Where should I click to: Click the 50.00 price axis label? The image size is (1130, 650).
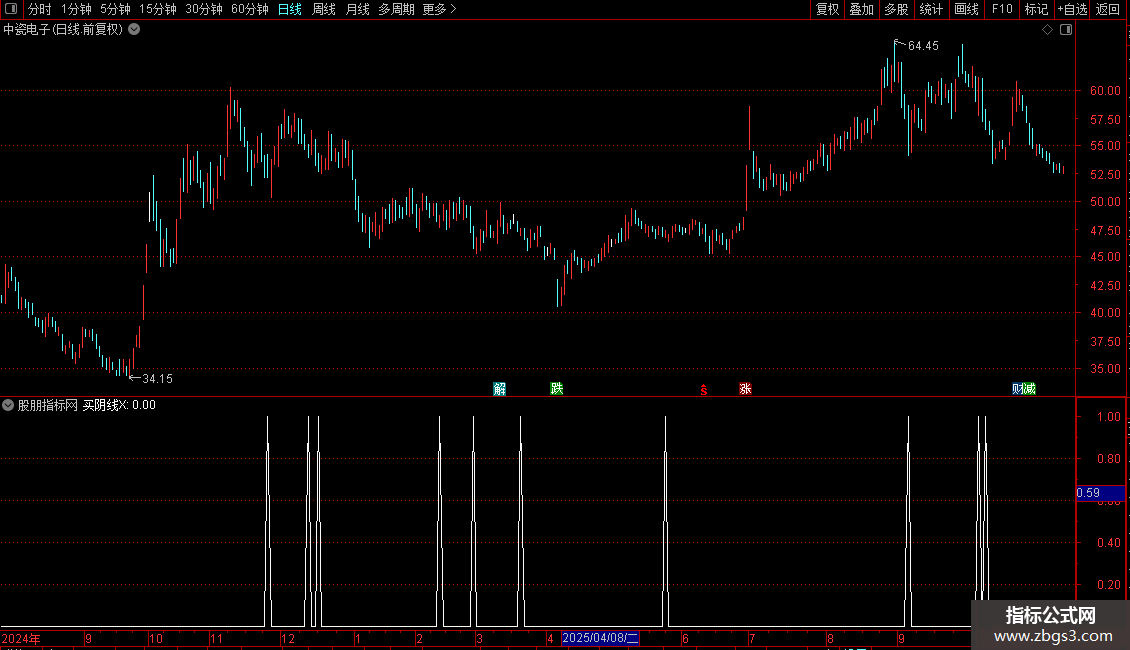tap(1105, 202)
